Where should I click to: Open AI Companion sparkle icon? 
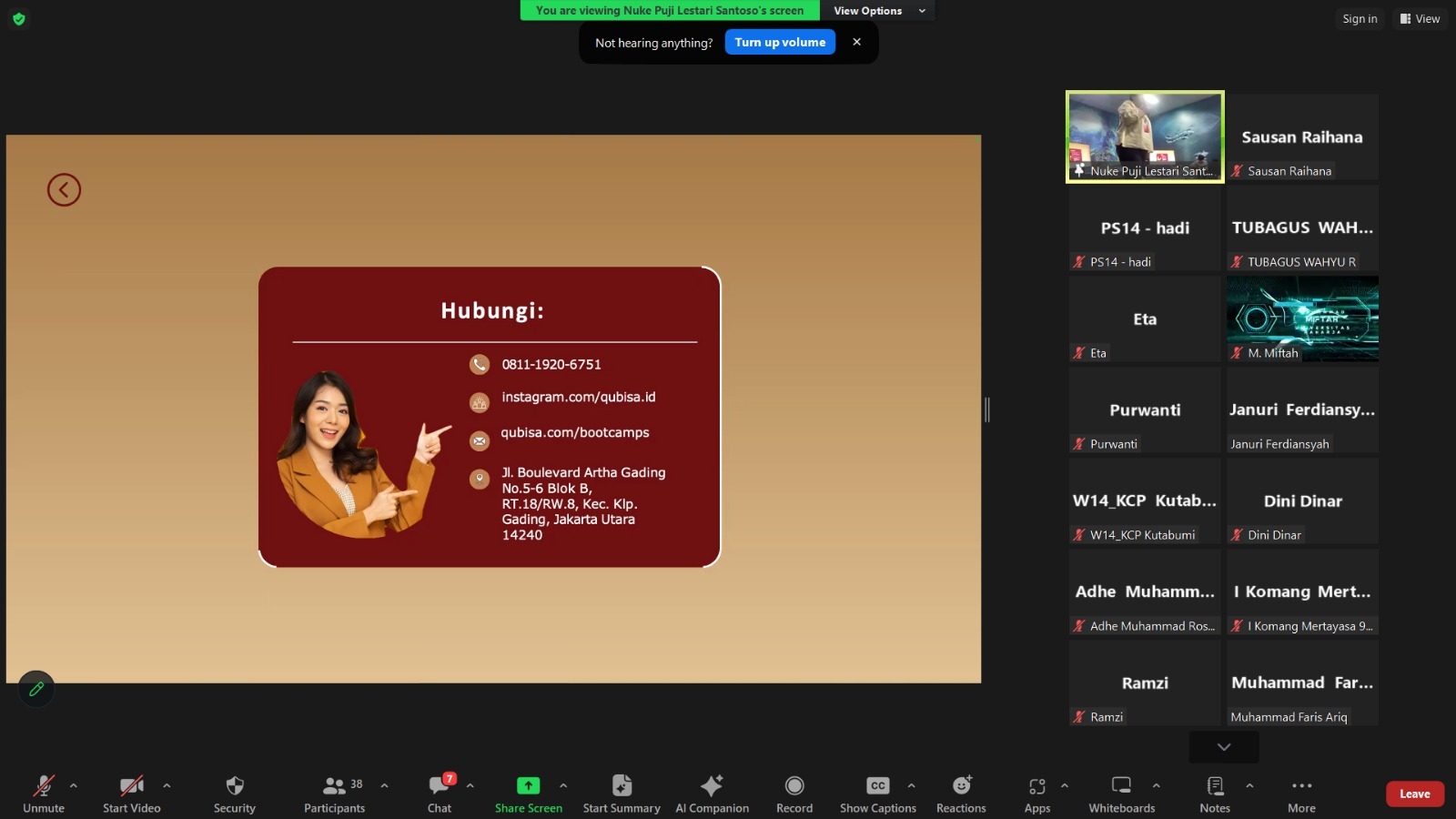(x=712, y=785)
